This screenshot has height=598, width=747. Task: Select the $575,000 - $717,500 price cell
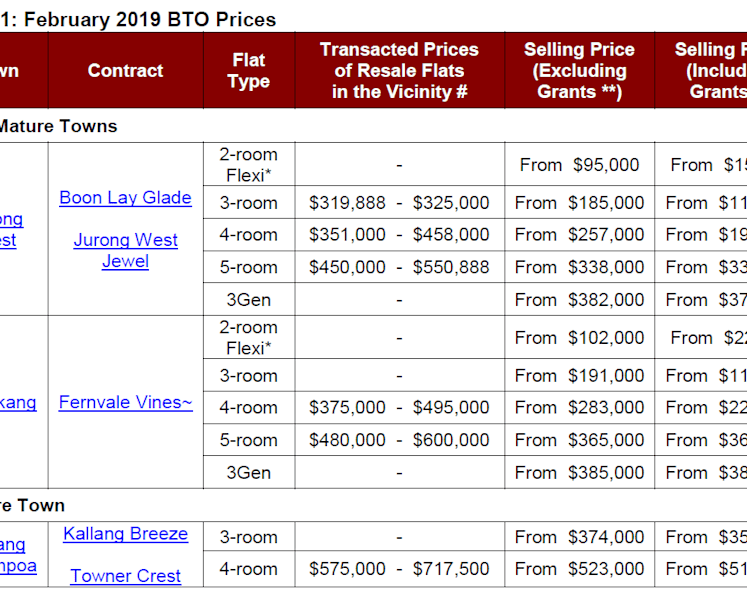coord(399,569)
